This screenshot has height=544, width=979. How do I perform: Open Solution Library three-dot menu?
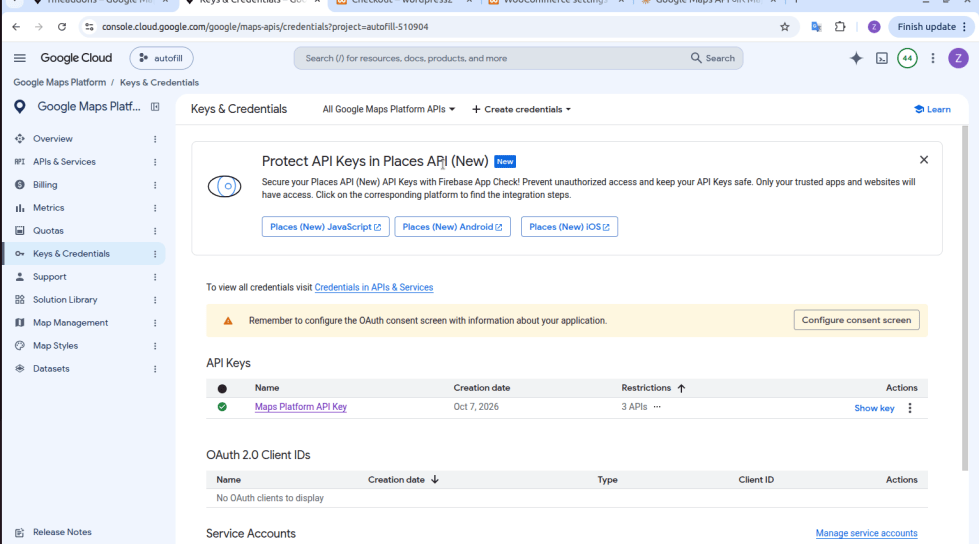(155, 300)
